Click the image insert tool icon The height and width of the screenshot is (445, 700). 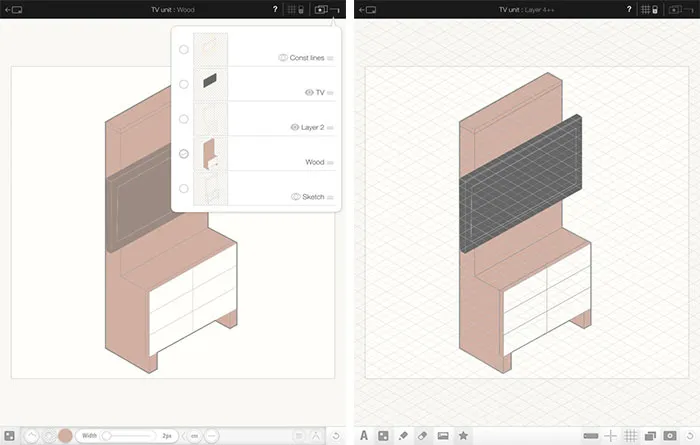(x=443, y=436)
